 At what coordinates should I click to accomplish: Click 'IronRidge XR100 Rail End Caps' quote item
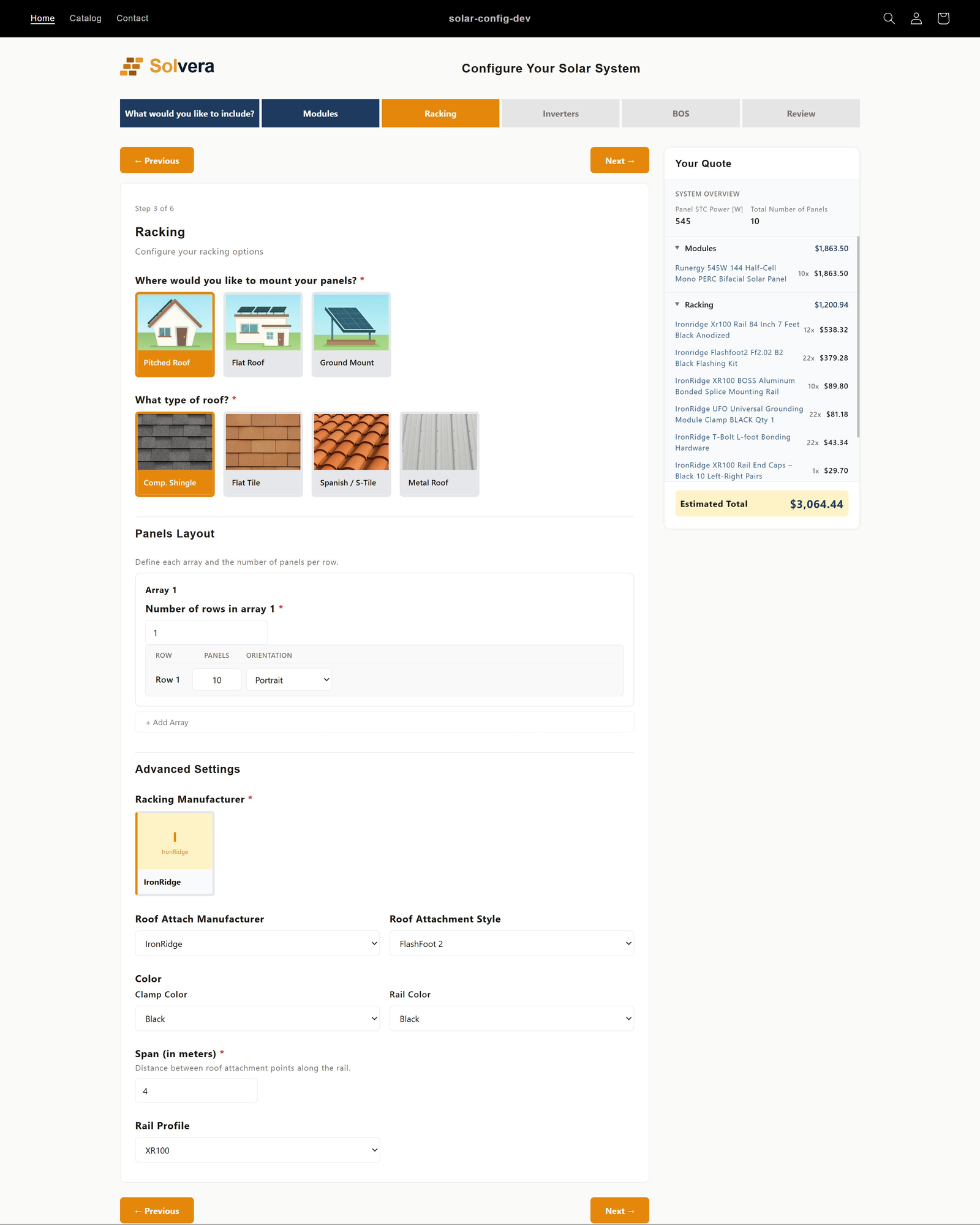point(733,470)
